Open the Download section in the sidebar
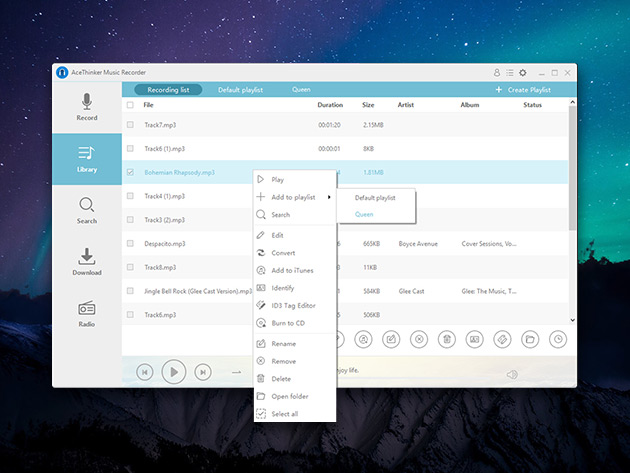Image resolution: width=630 pixels, height=473 pixels. pos(87,262)
